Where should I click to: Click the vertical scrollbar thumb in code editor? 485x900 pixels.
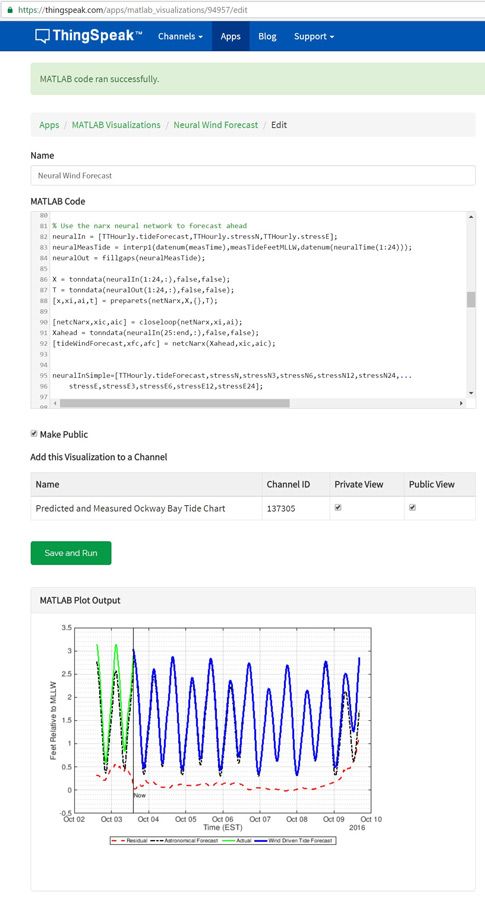click(x=471, y=300)
